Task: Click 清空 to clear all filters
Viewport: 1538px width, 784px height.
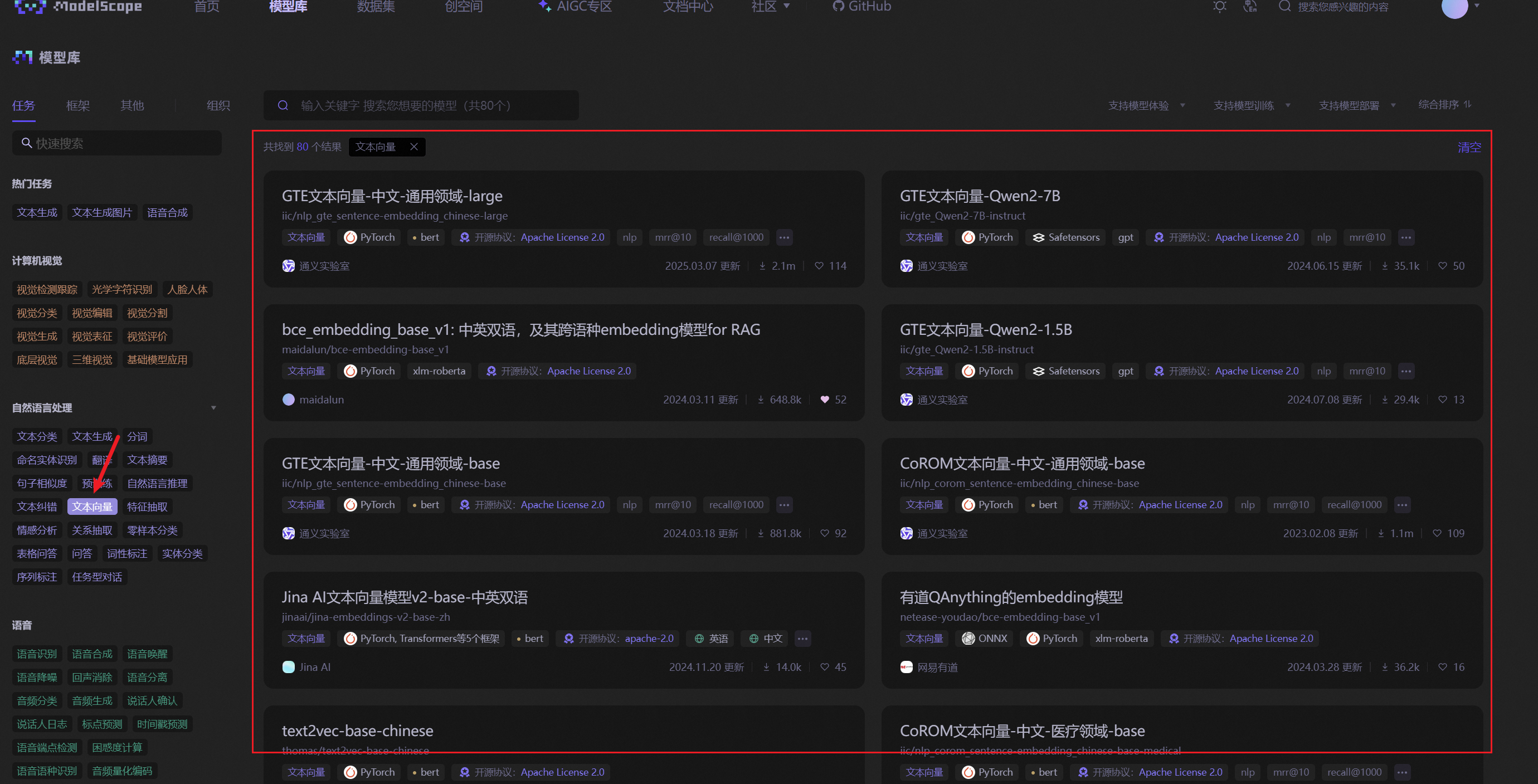Action: 1469,148
